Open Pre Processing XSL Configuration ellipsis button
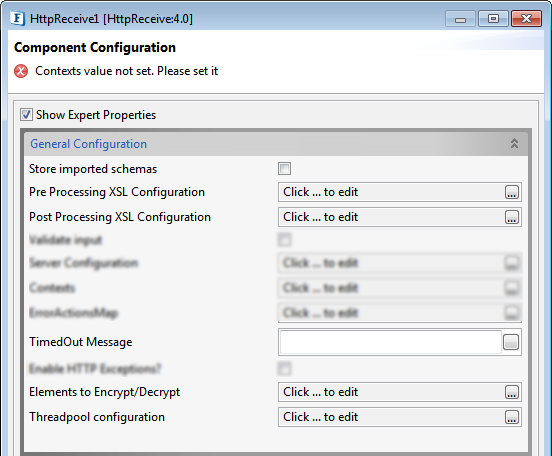The image size is (552, 456). pyautogui.click(x=512, y=192)
